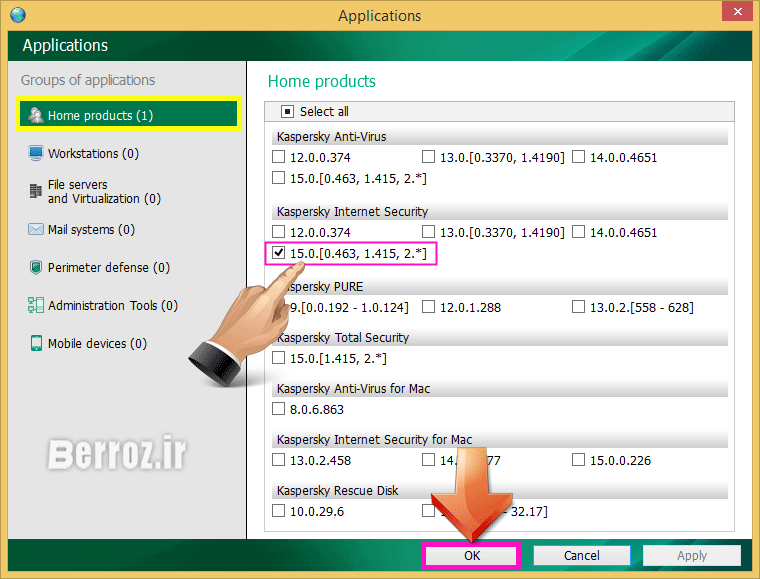Viewport: 760px width, 579px height.
Task: Select the Home products (1) group
Action: [128, 115]
